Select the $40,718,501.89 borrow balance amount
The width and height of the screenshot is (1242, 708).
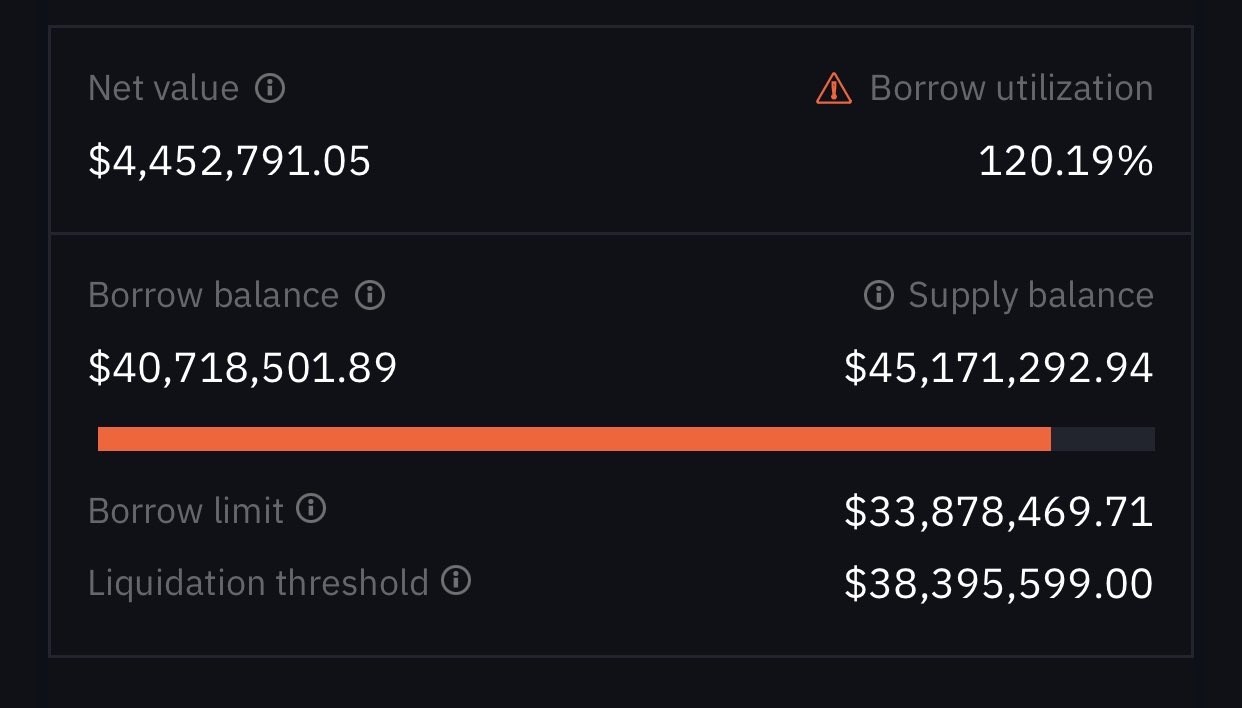click(243, 368)
